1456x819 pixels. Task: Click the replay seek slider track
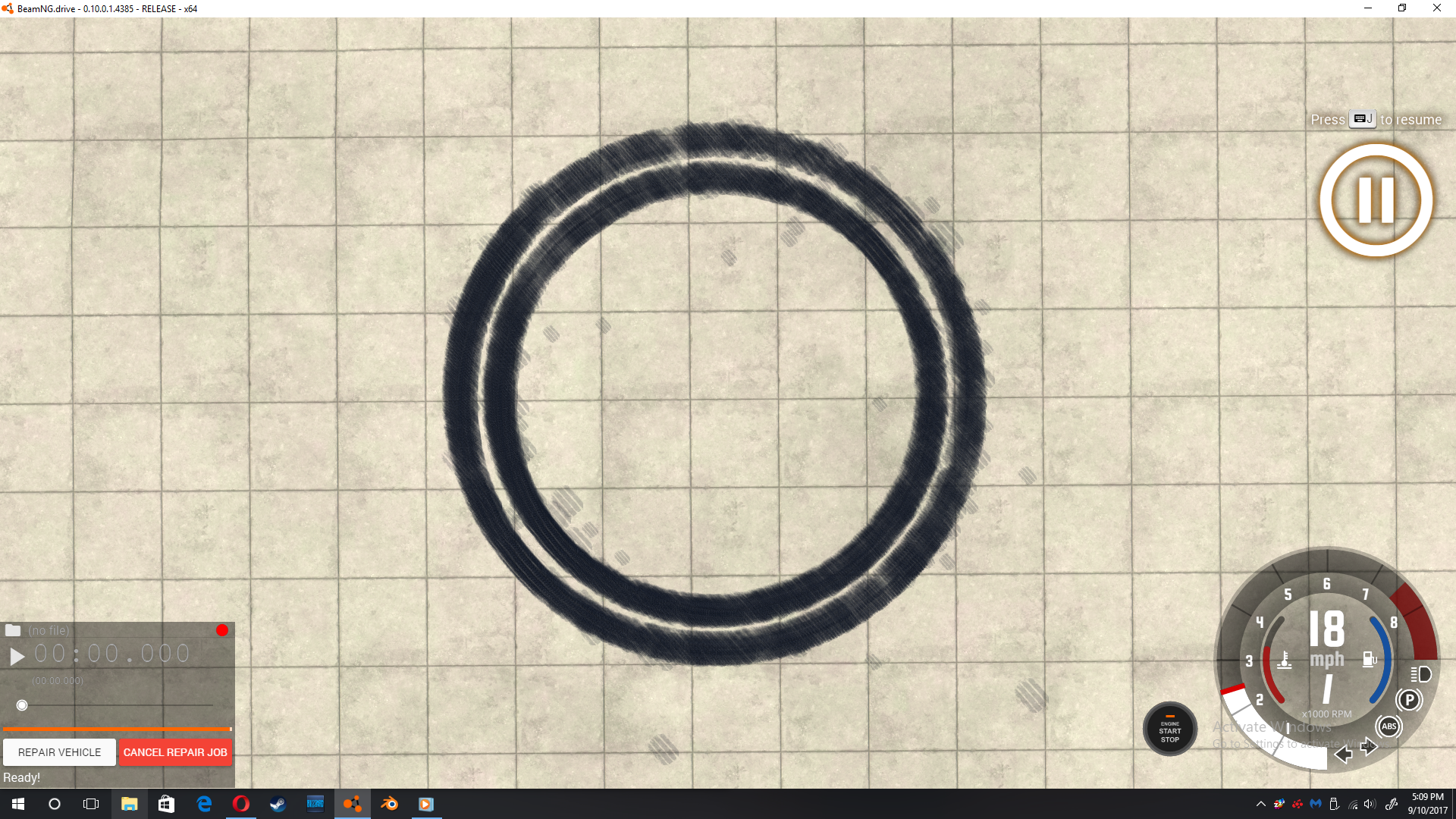click(118, 705)
